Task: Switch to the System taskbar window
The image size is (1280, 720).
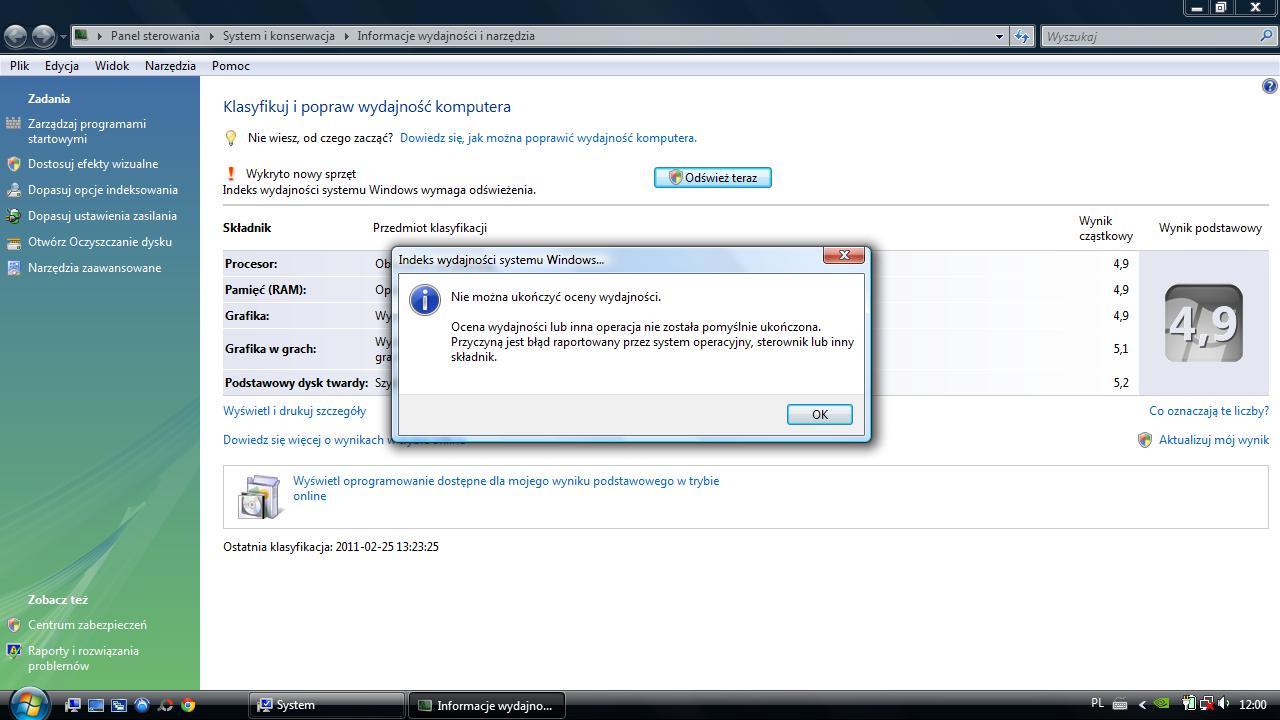Action: 326,705
